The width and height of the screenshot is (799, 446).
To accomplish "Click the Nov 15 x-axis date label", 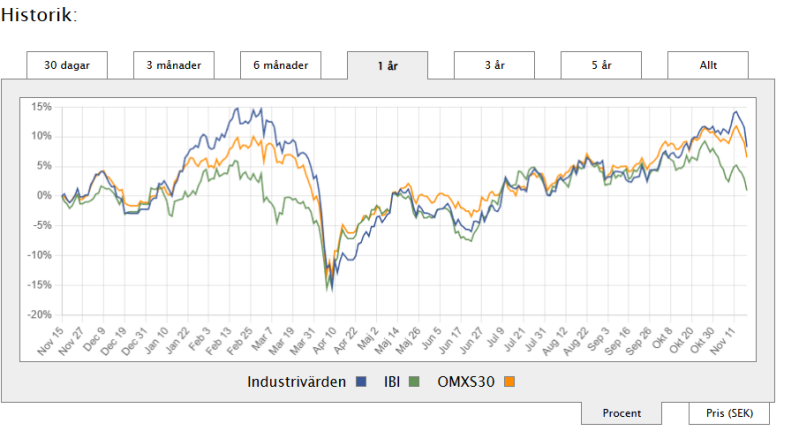I will click(x=50, y=341).
